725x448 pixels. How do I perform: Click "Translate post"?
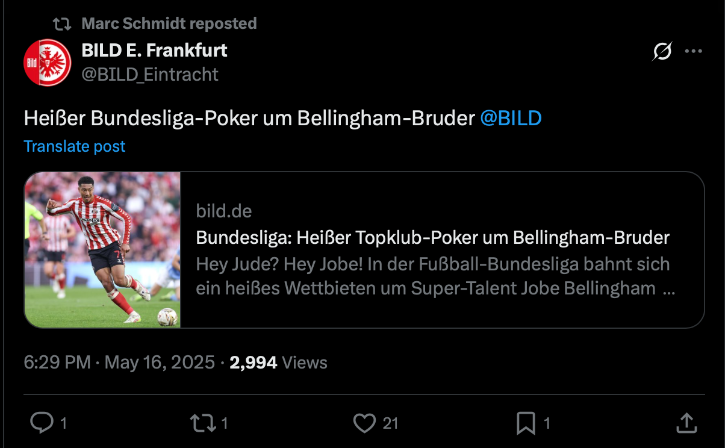tap(75, 146)
